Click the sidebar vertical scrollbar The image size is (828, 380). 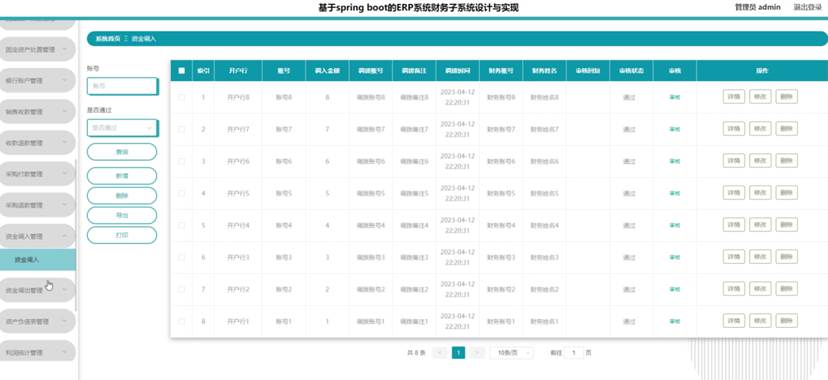(77, 235)
